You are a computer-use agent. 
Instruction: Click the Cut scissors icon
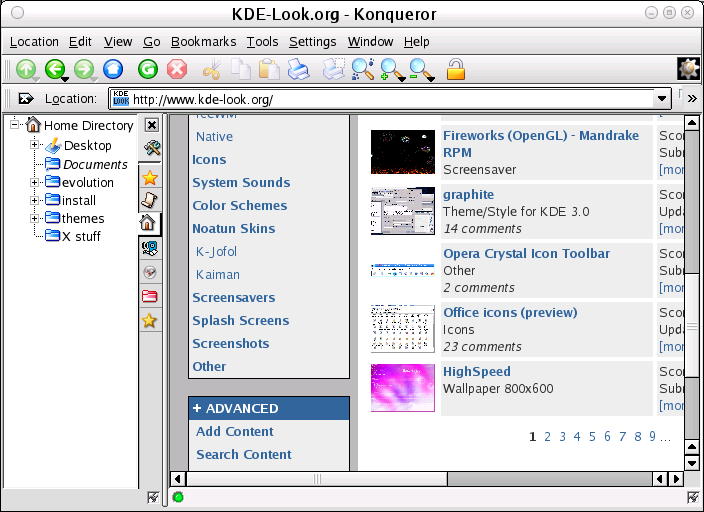(x=212, y=70)
